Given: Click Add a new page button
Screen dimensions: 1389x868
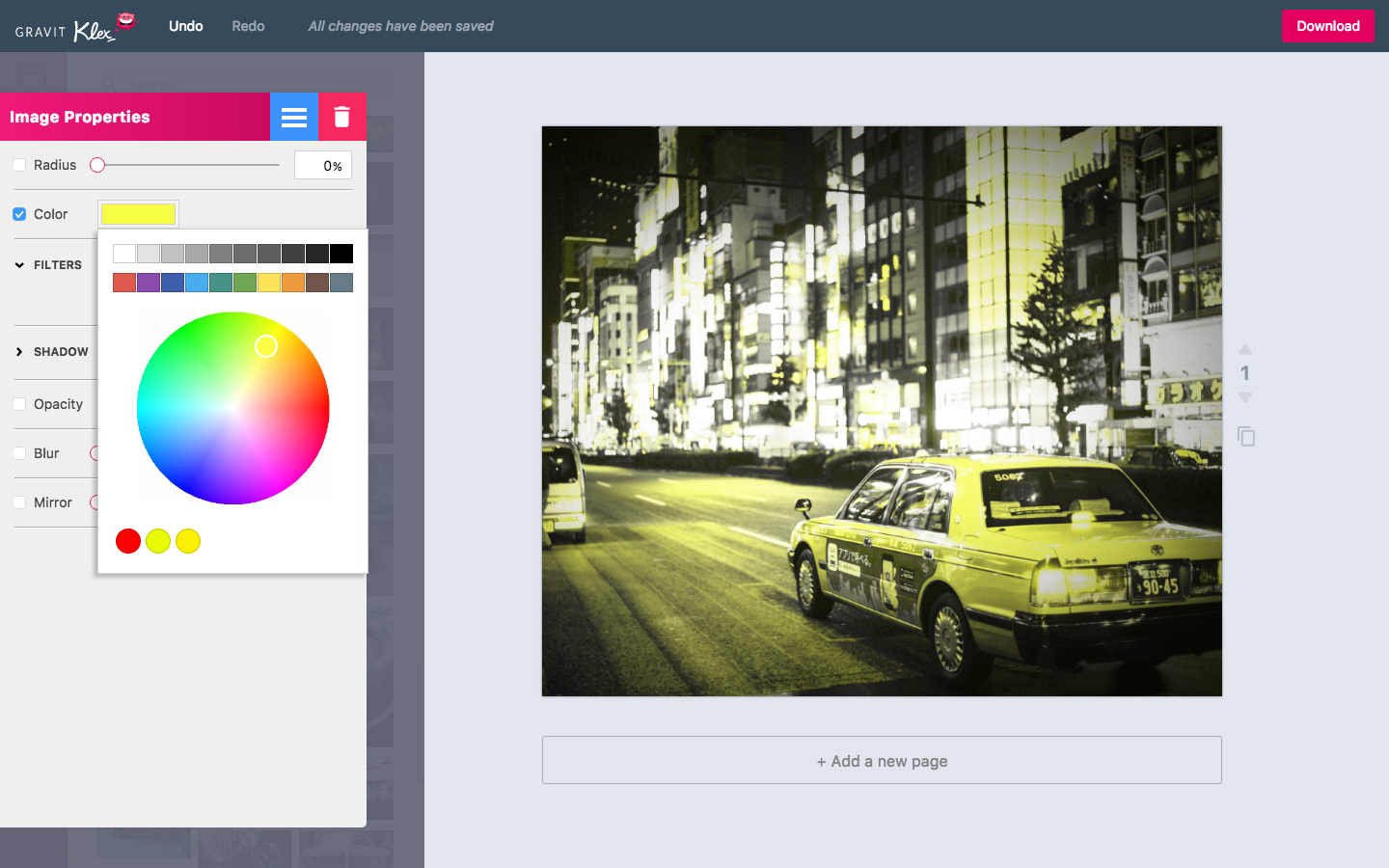Looking at the screenshot, I should (x=882, y=761).
